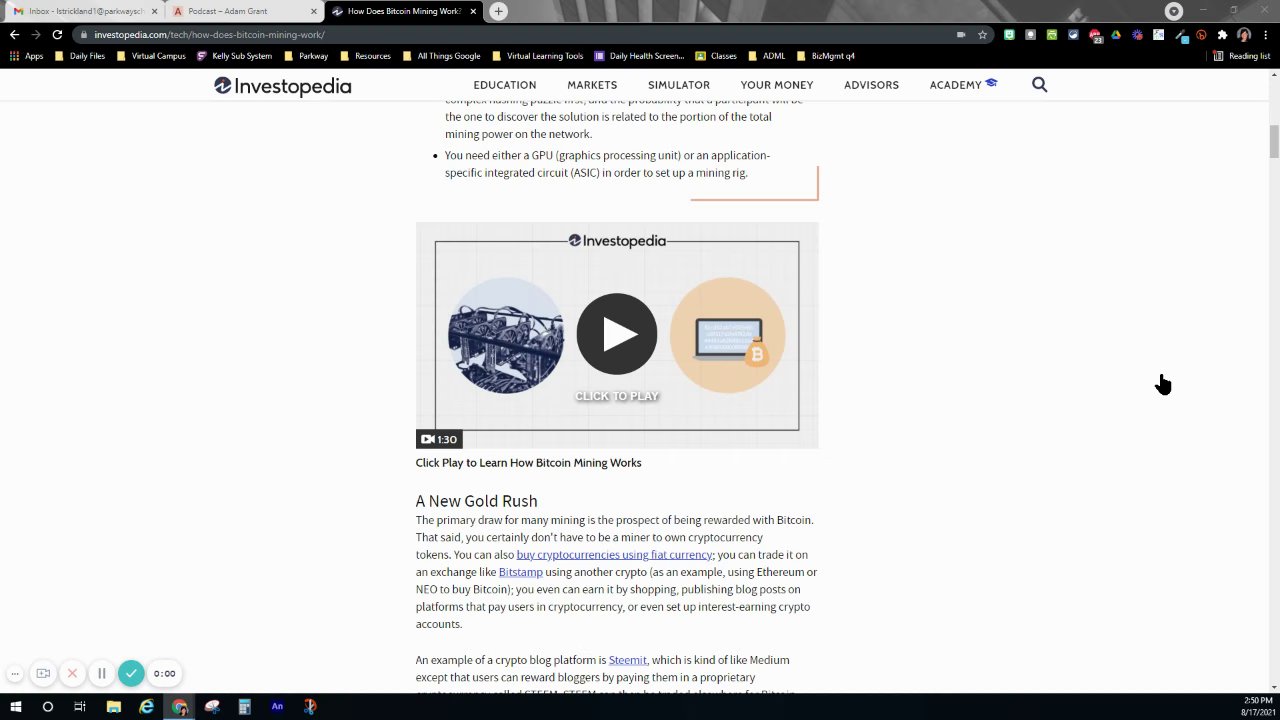Open the Resources bookmark folder
Viewport: 1280px width, 720px height.
(x=365, y=56)
